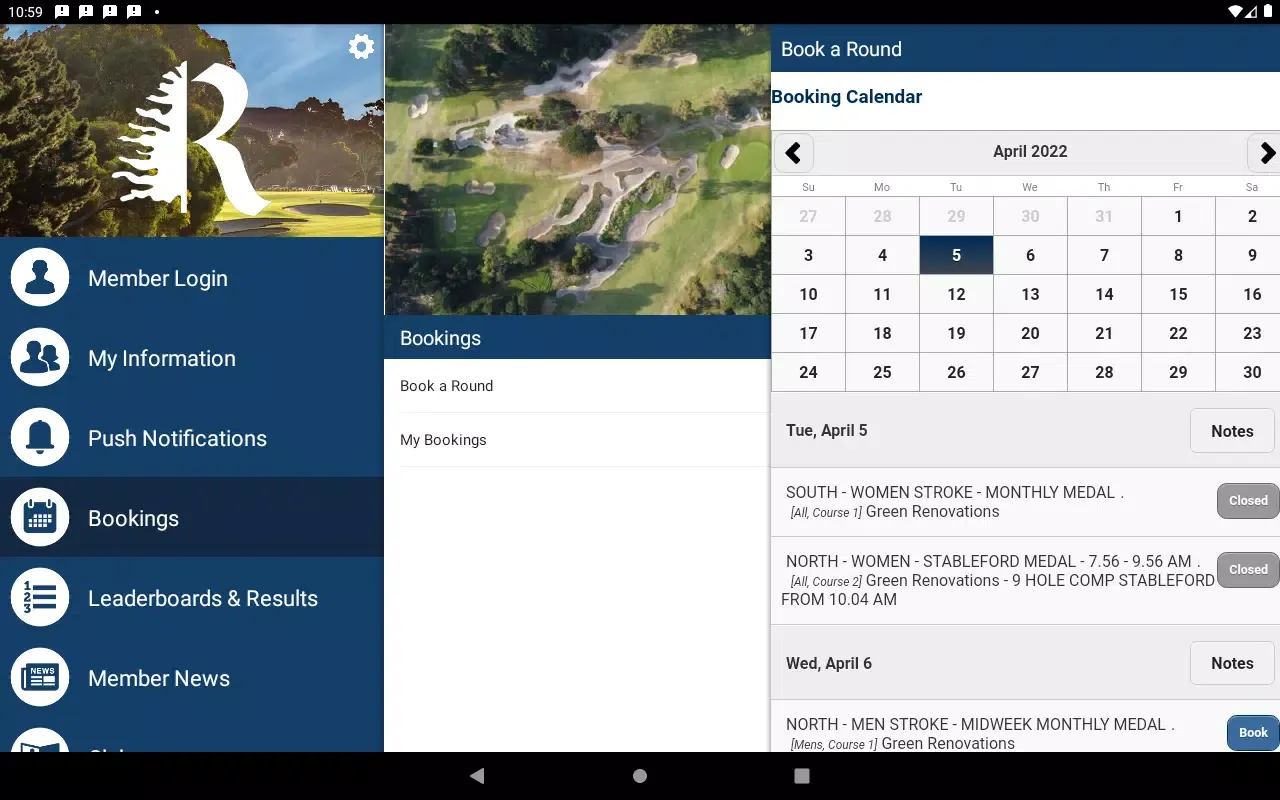Select April 13 on booking calendar
The height and width of the screenshot is (800, 1280).
(x=1030, y=294)
